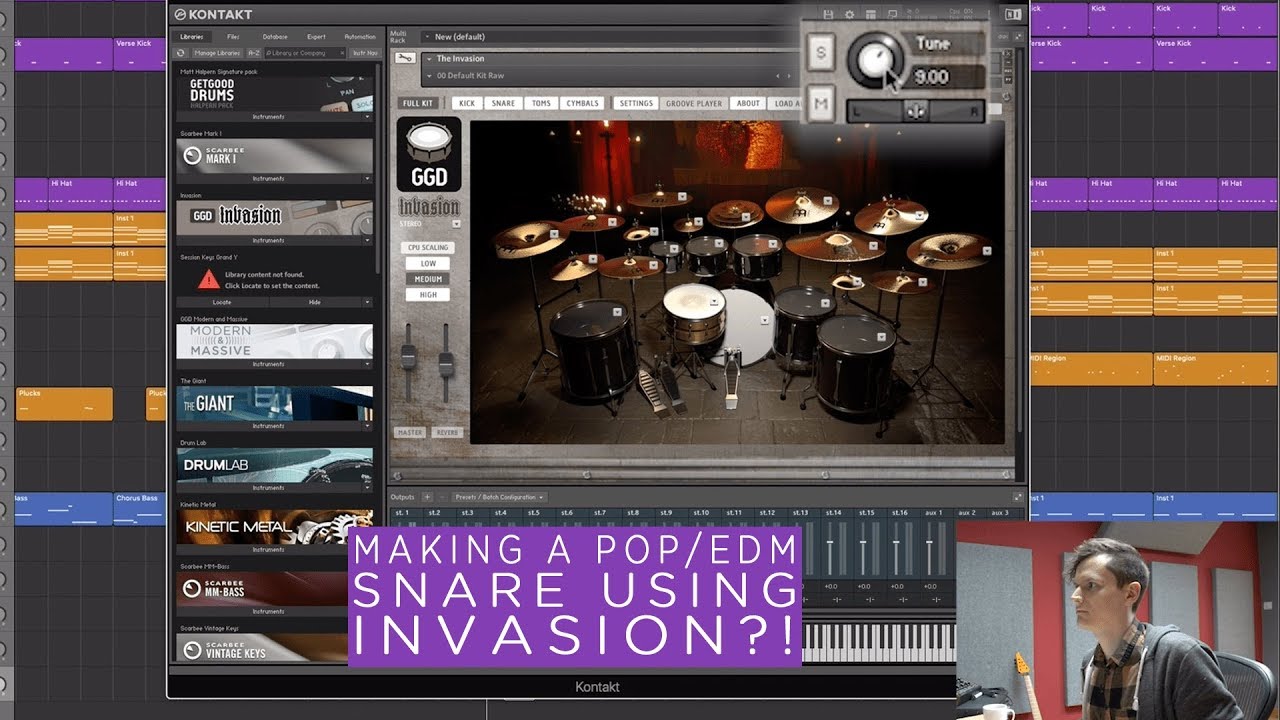Open the Kinetic Metal library banner
Viewport: 1280px width, 720px height.
(x=275, y=526)
